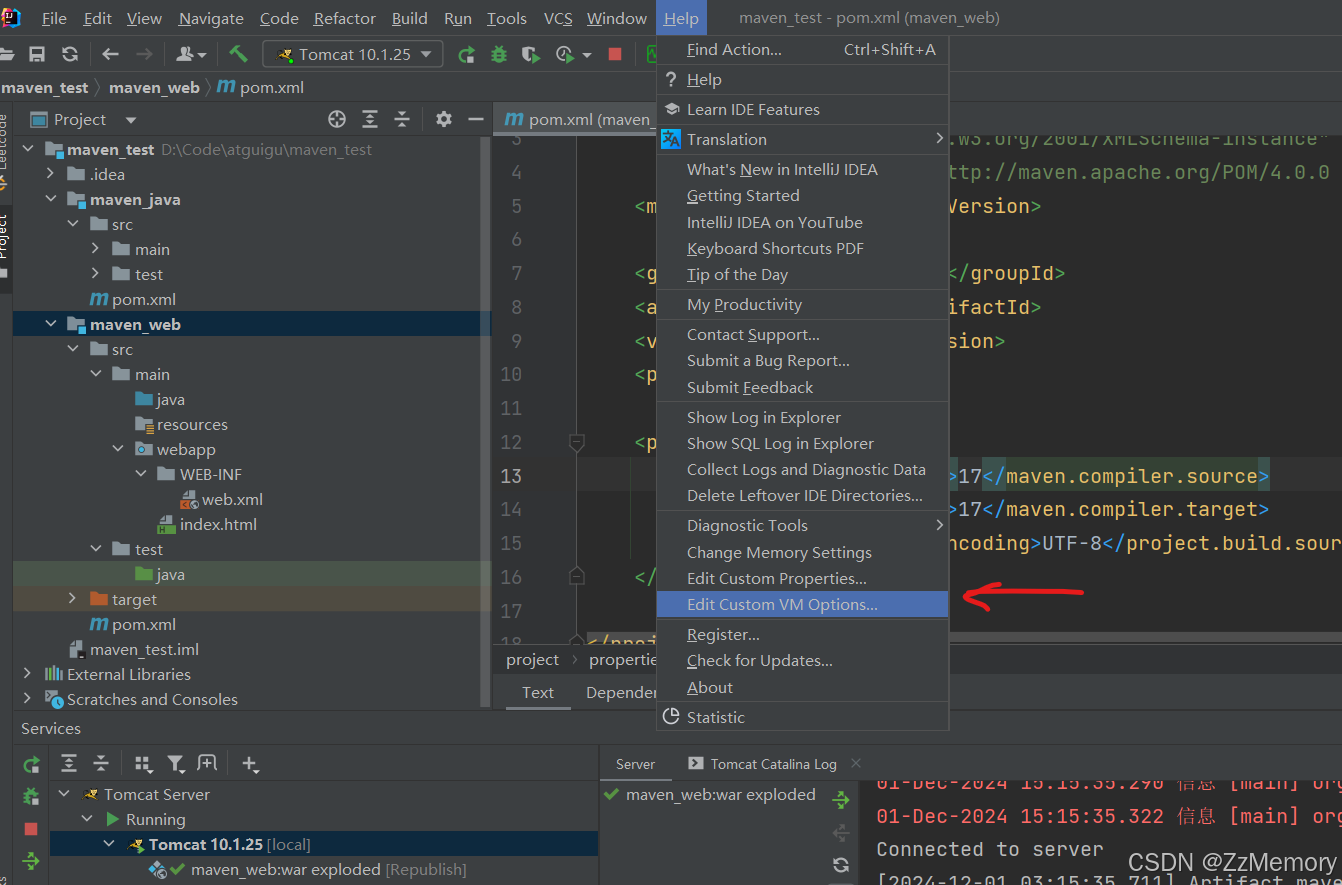Click maven_web in navigation breadcrumb

pos(154,87)
